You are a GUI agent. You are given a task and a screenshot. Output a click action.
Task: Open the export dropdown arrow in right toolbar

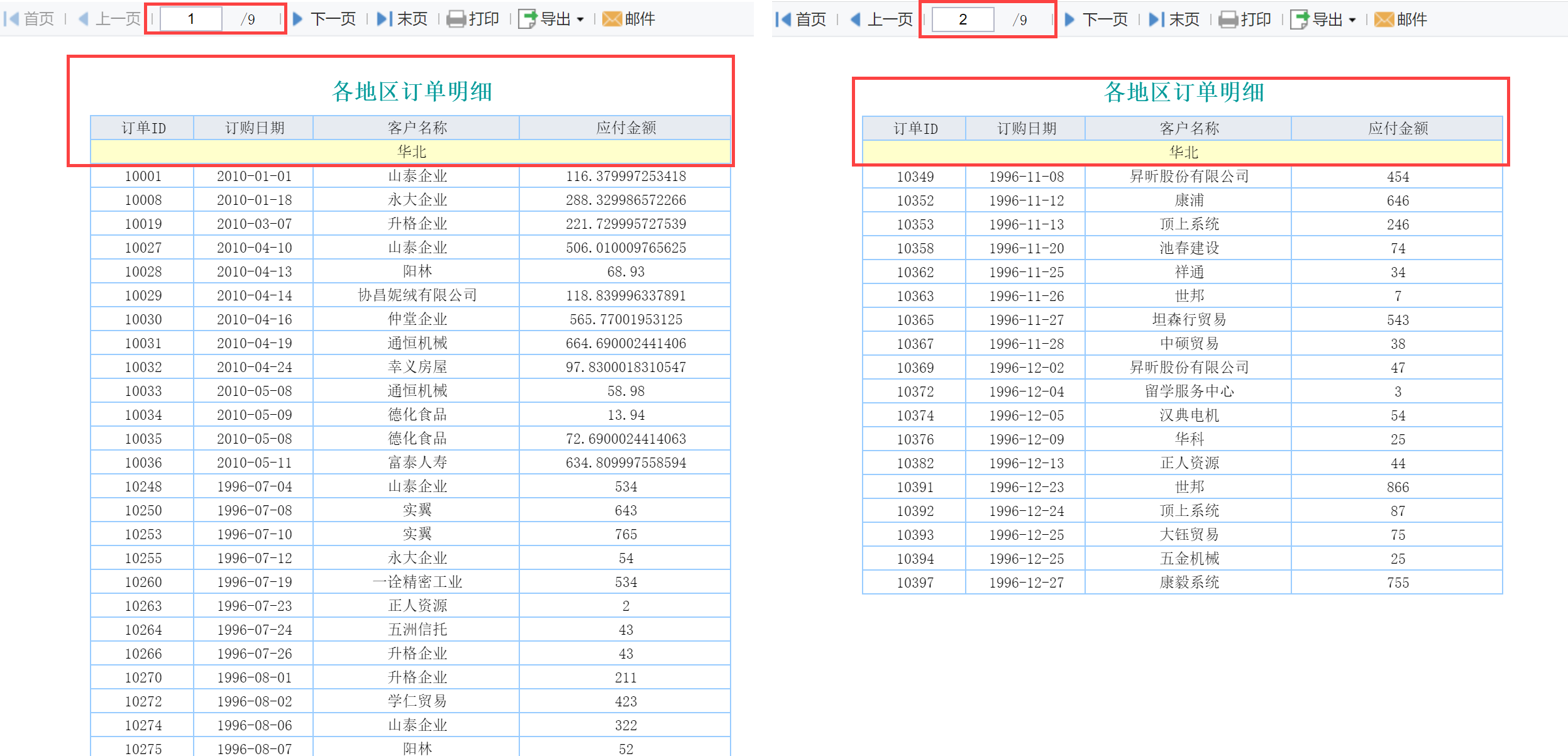coord(1352,21)
